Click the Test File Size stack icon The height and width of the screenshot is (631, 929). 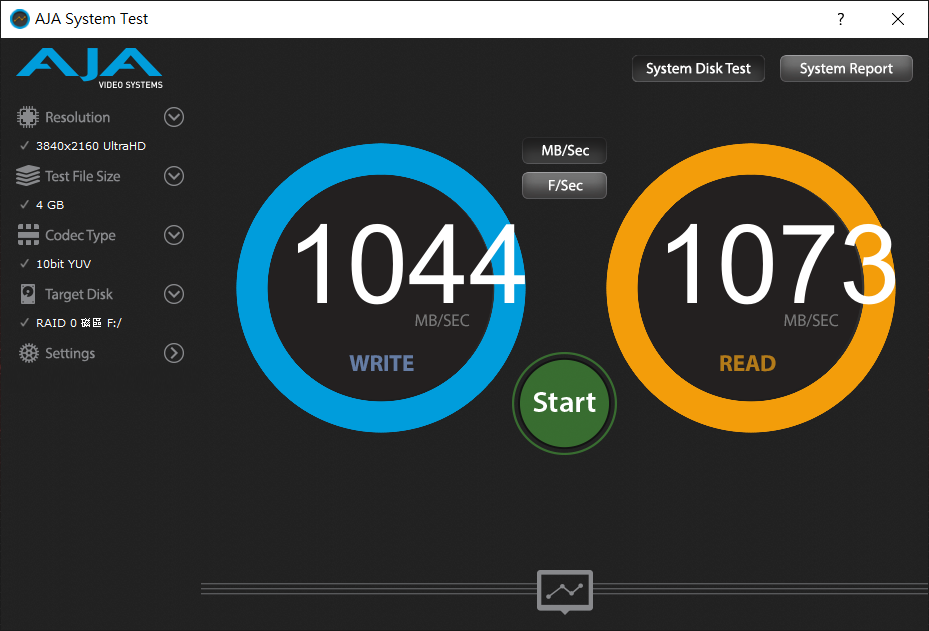click(x=28, y=176)
